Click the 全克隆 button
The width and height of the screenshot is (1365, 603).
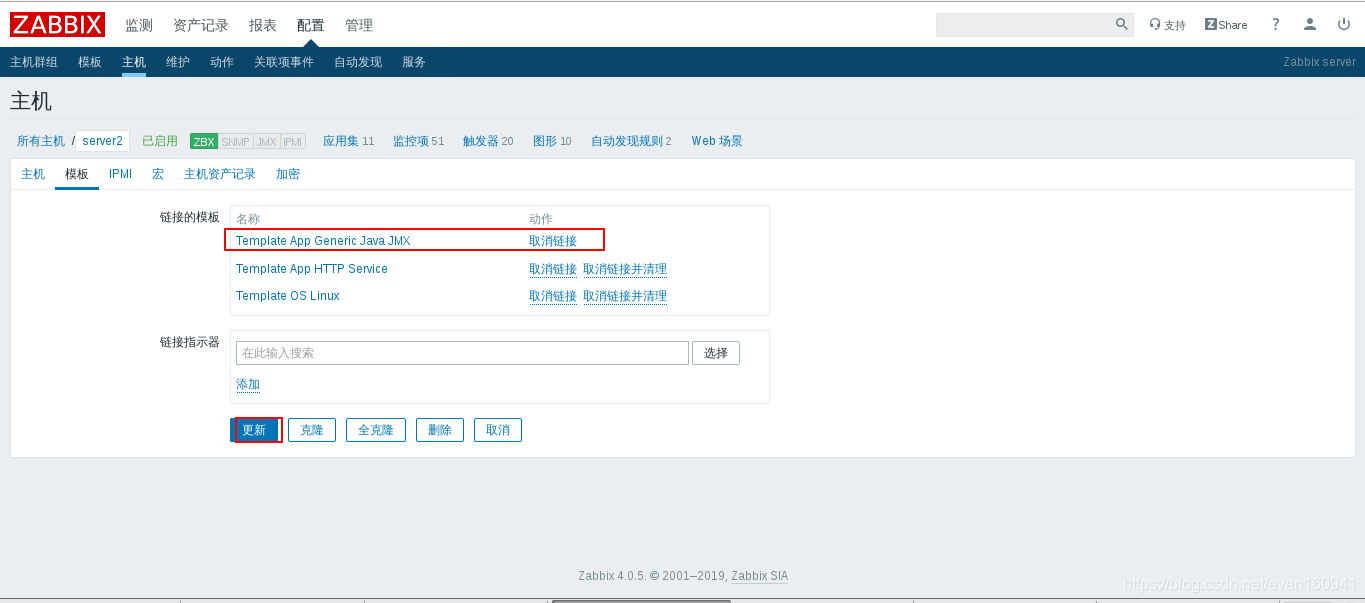click(x=376, y=430)
